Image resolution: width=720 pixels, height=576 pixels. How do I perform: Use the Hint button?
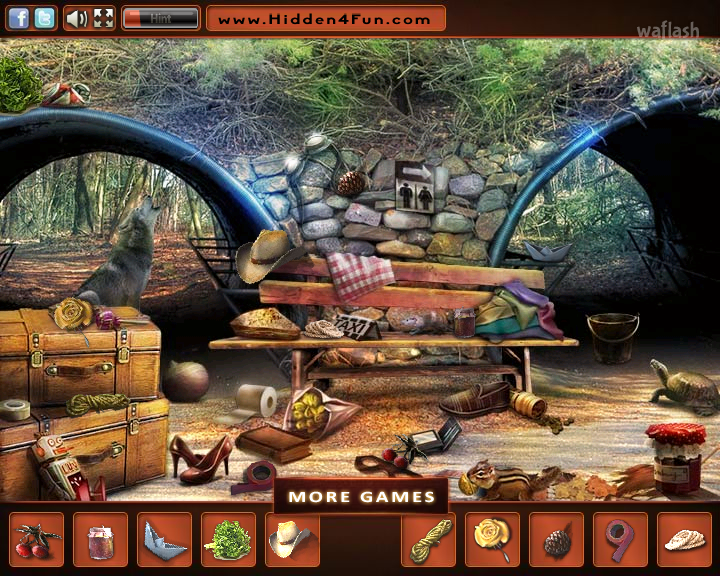161,19
